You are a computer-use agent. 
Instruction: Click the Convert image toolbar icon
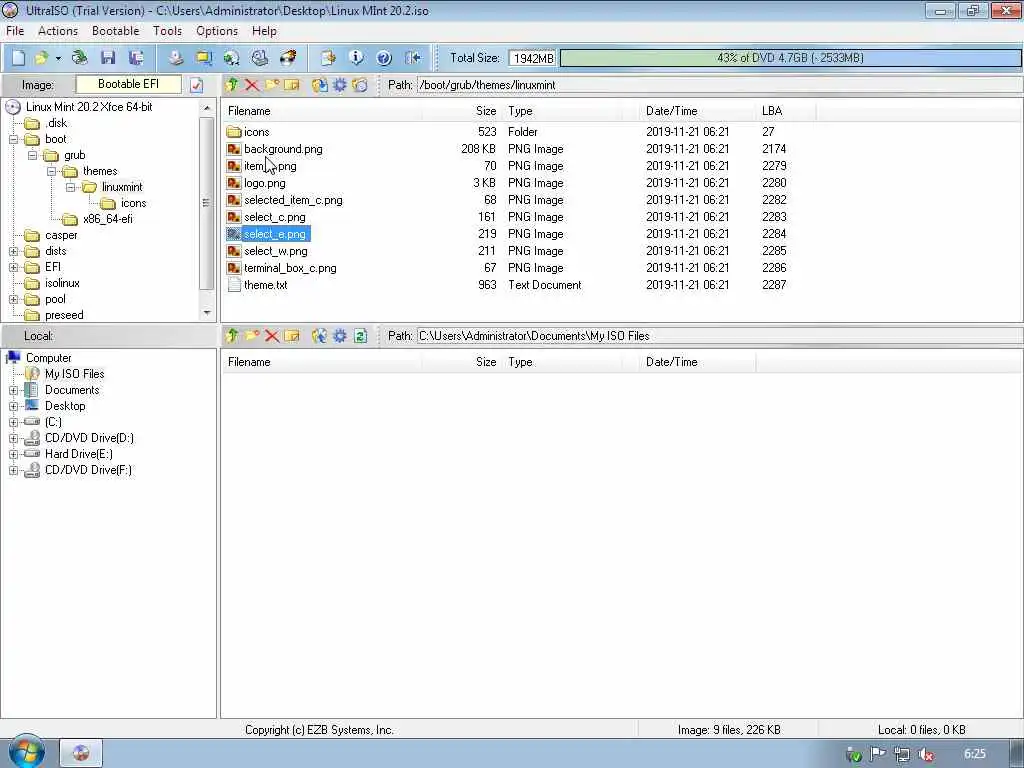coord(232,58)
